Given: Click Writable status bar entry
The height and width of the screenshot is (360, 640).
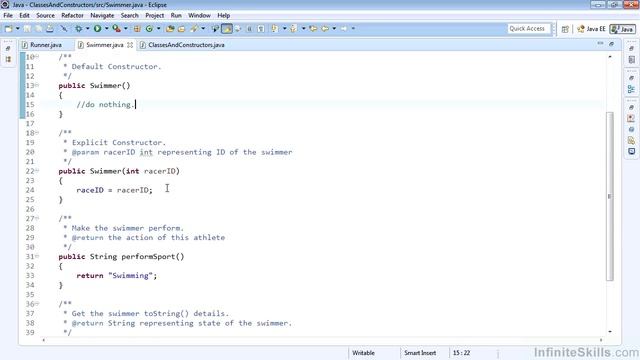Looking at the screenshot, I should coord(363,353).
